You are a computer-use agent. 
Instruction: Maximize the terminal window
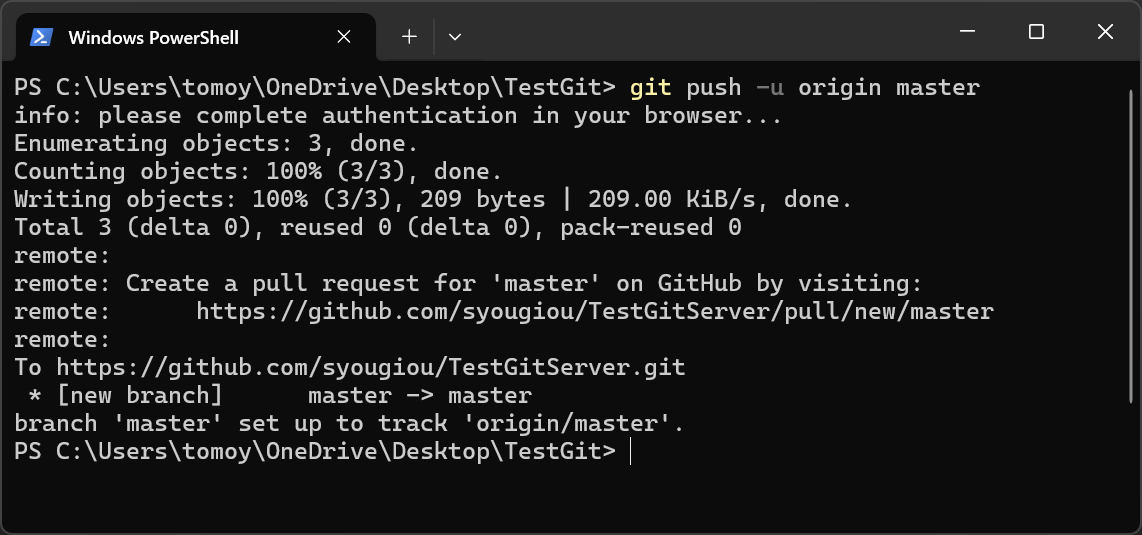pos(1036,32)
